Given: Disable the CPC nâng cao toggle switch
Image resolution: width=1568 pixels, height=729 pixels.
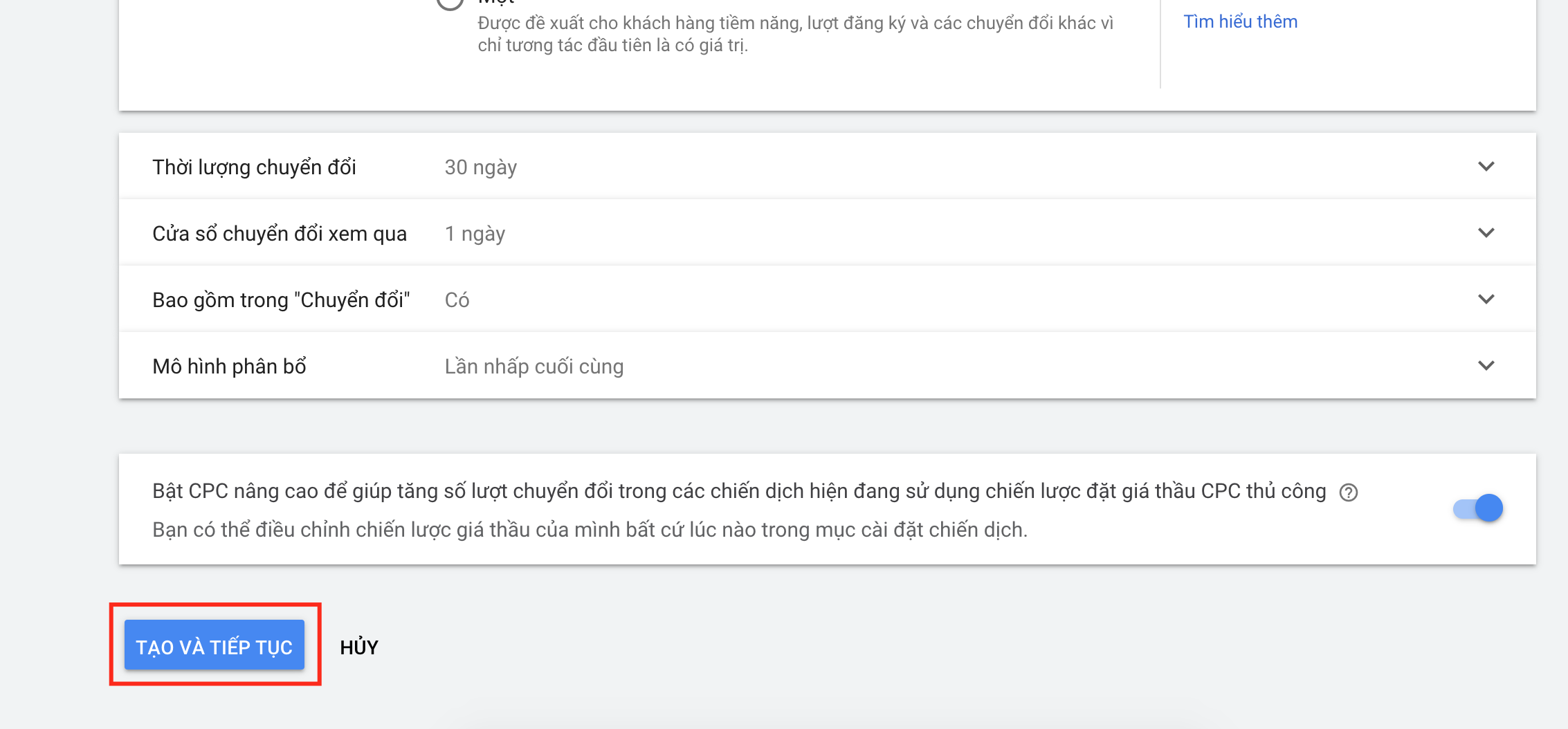Looking at the screenshot, I should pyautogui.click(x=1478, y=508).
